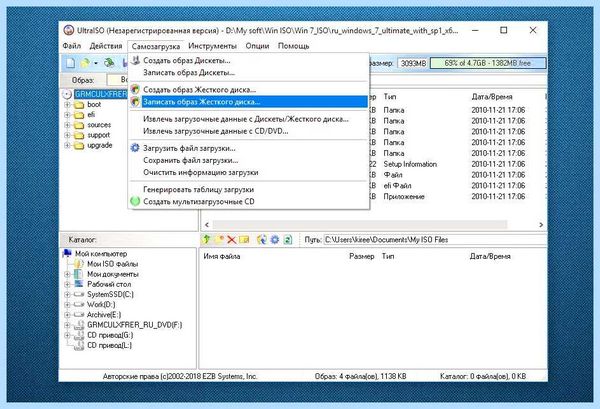Expand the Рабочий стол node
This screenshot has height=409, width=600.
67,284
